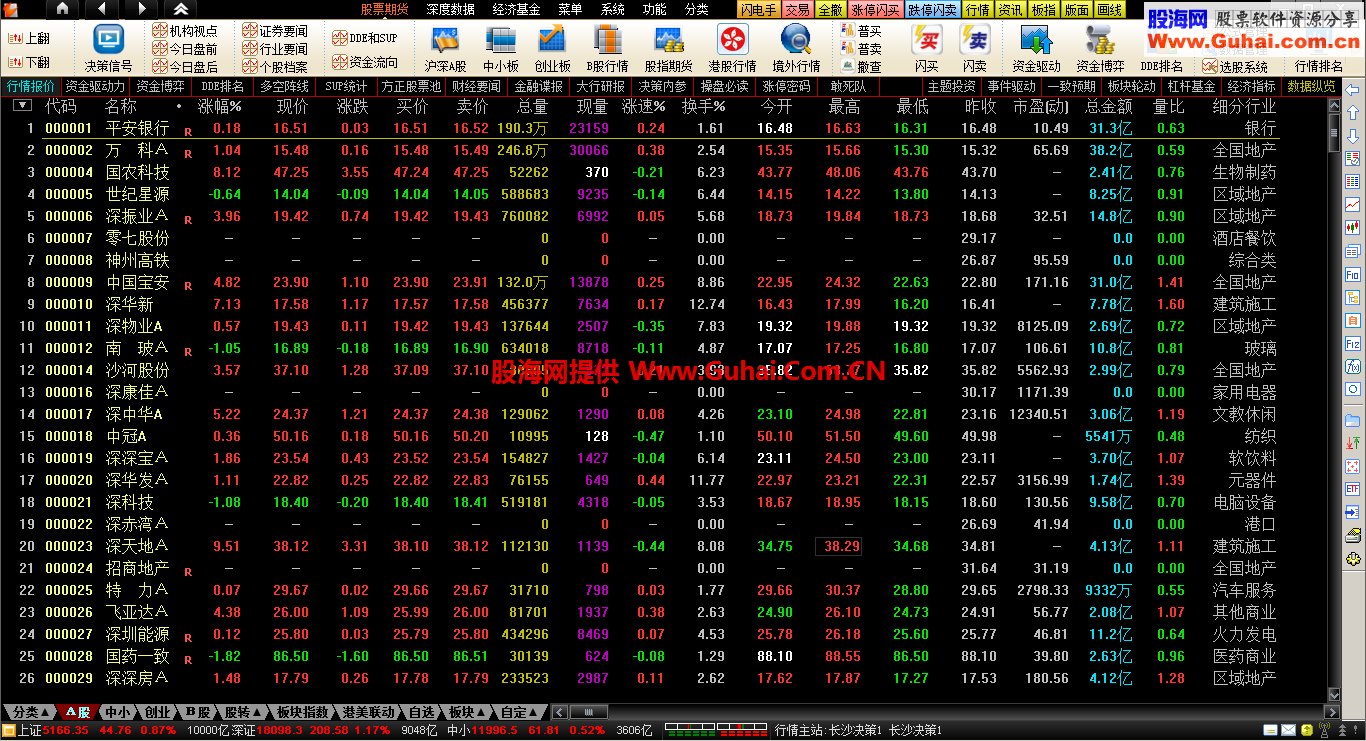Open 深度数据 menu

tap(450, 9)
